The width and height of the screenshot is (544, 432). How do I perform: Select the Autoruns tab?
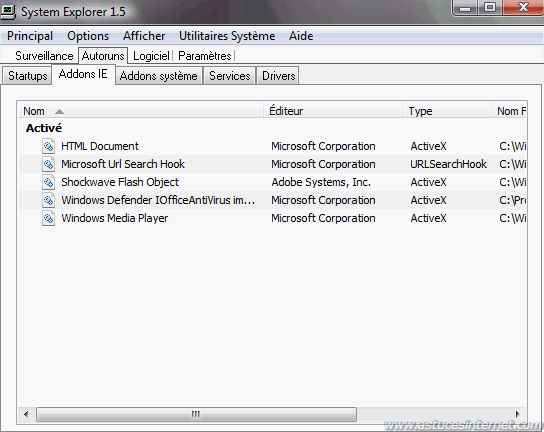coord(103,56)
